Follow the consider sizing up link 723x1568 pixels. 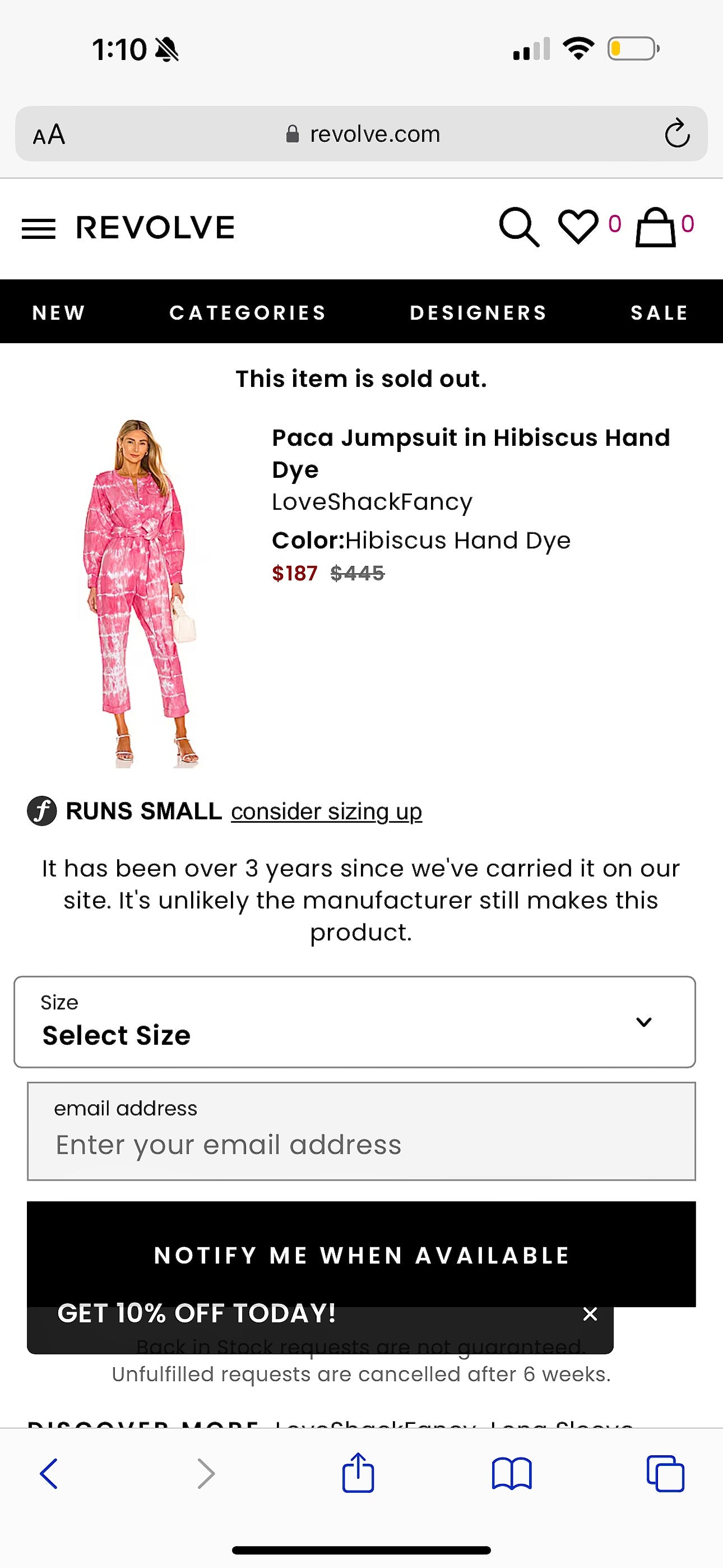pyautogui.click(x=326, y=811)
